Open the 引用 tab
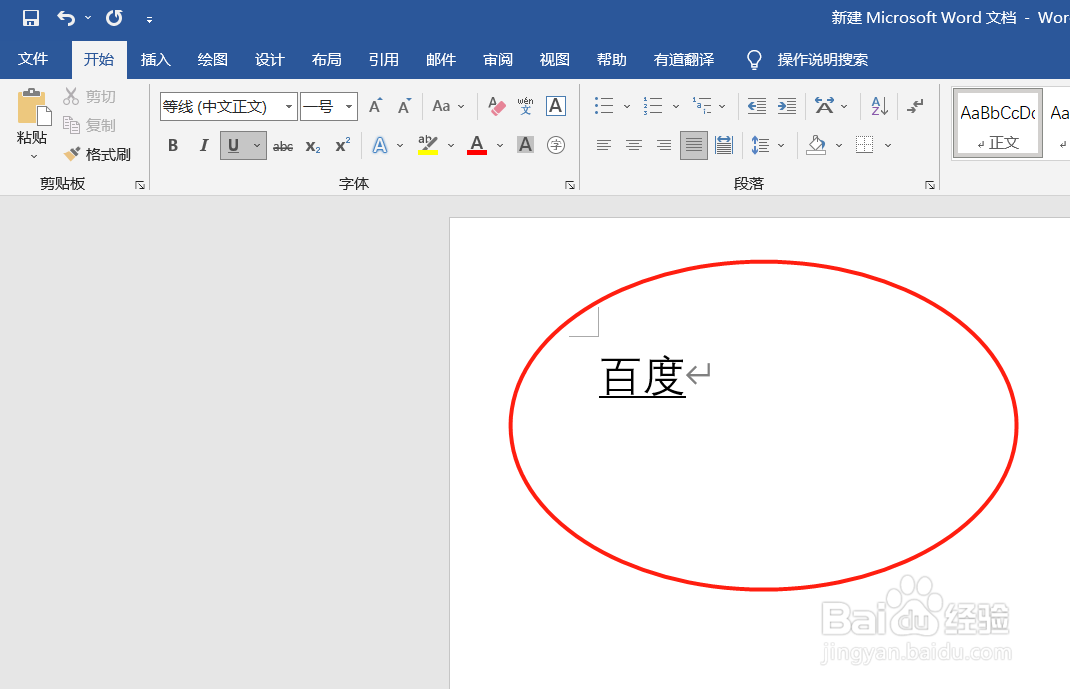The image size is (1070, 689). pos(384,59)
